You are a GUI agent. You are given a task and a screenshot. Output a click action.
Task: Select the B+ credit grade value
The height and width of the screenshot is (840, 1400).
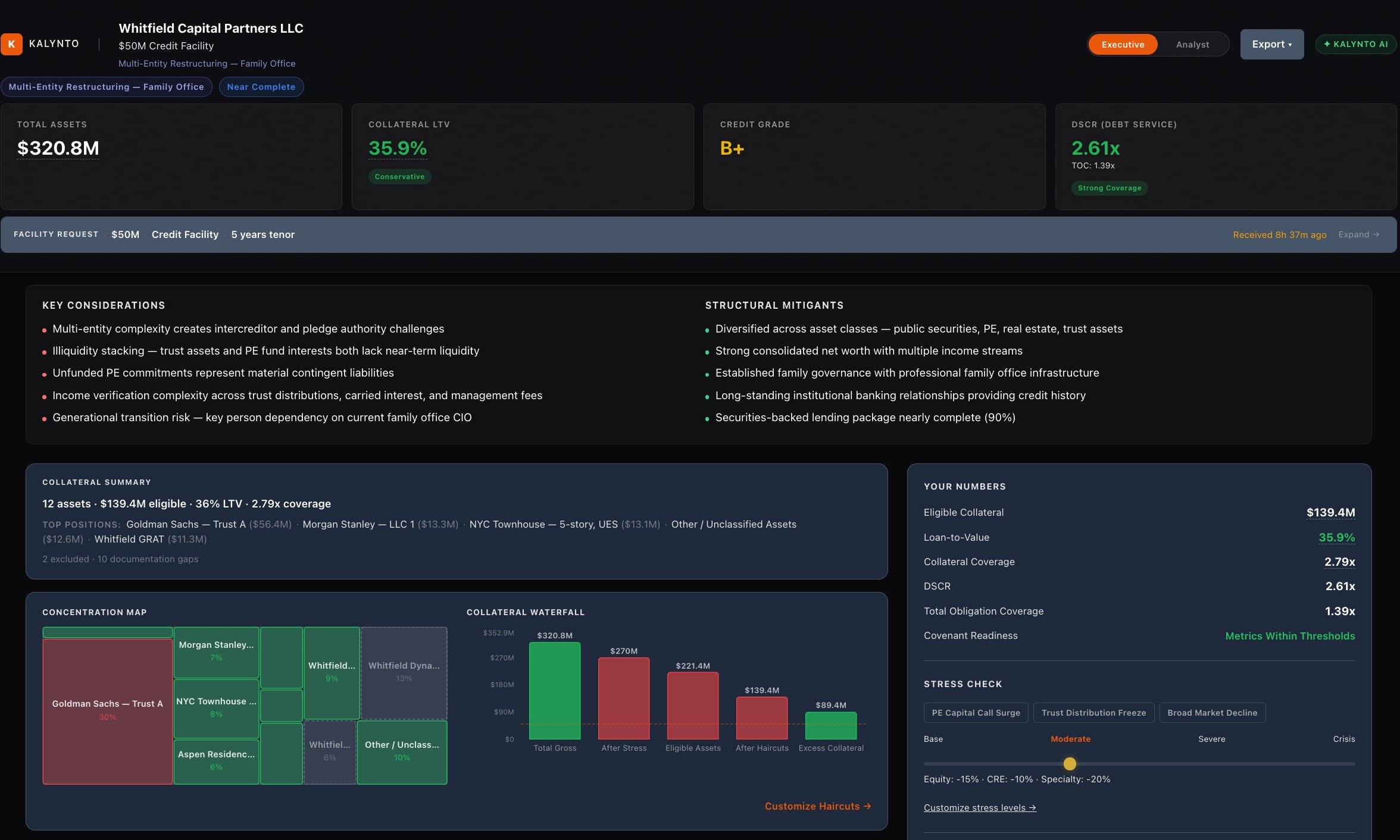pyautogui.click(x=732, y=148)
